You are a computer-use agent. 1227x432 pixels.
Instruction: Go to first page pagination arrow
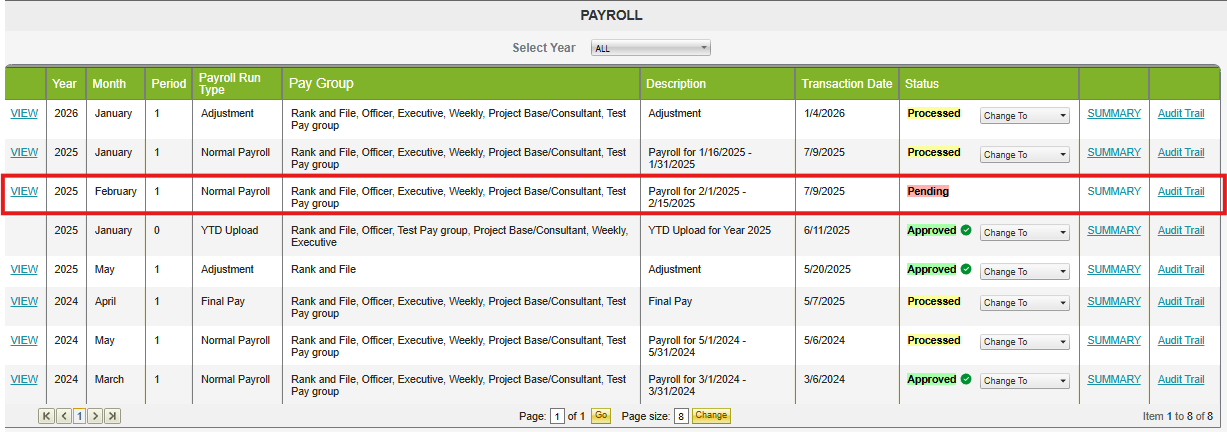pos(46,416)
